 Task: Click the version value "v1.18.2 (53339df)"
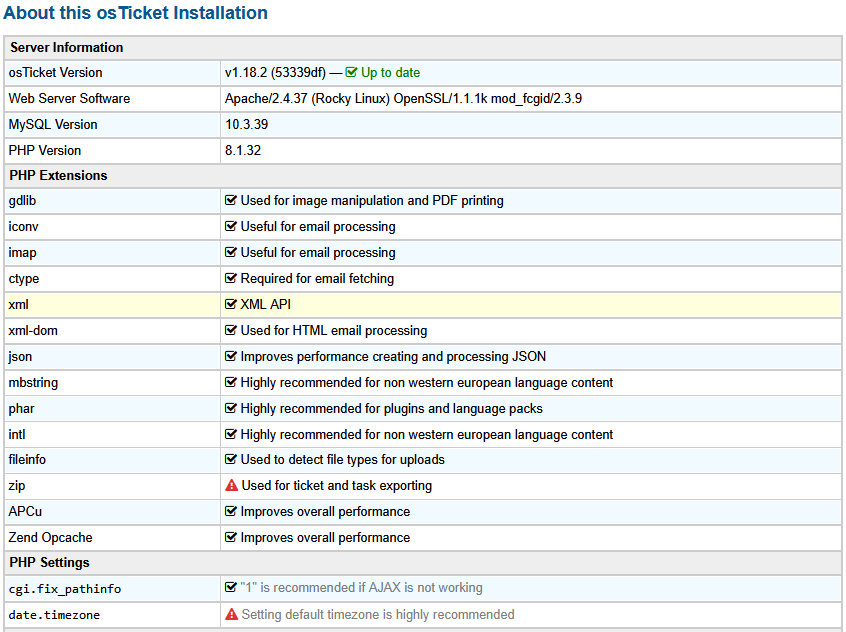click(x=275, y=72)
